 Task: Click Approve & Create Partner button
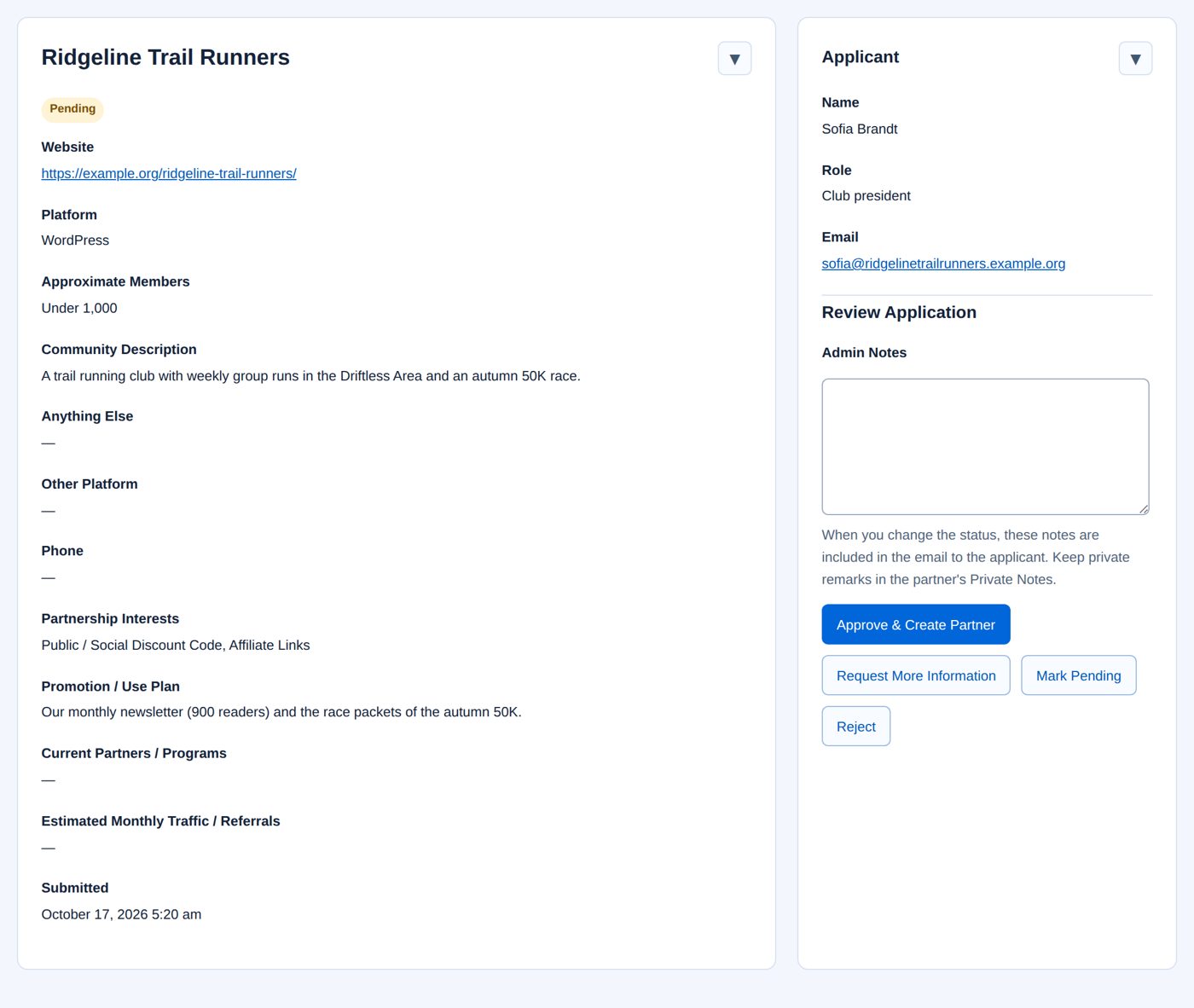916,625
